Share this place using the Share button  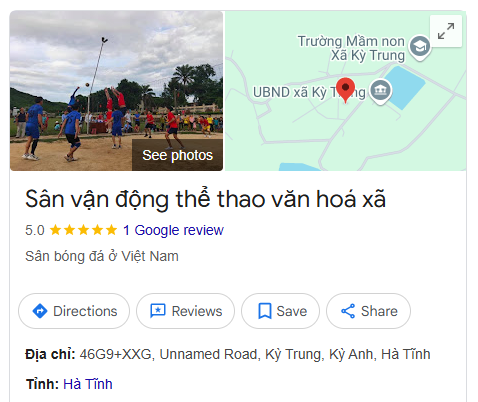click(368, 311)
